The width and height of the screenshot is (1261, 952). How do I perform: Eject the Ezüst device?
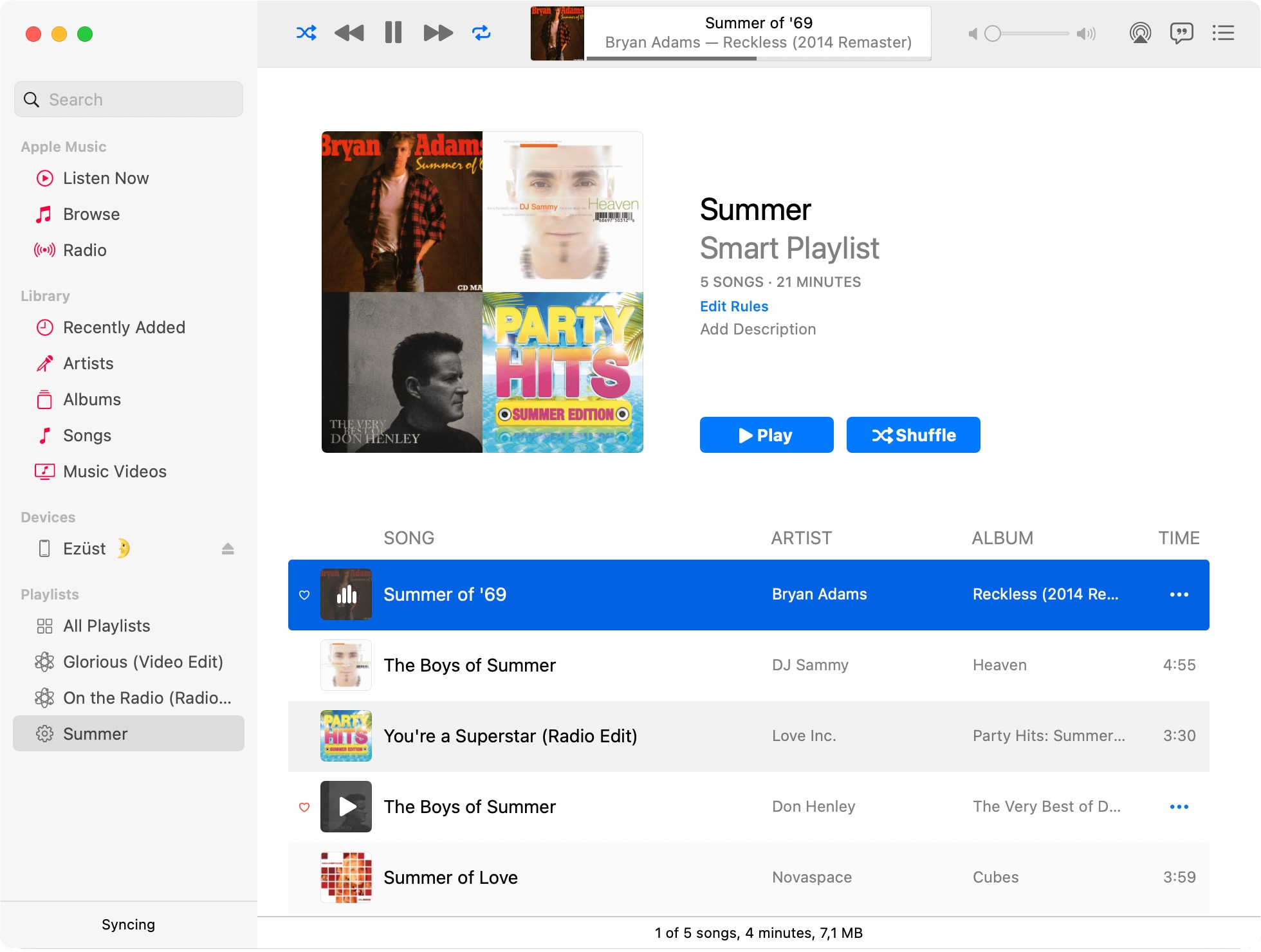coord(228,549)
